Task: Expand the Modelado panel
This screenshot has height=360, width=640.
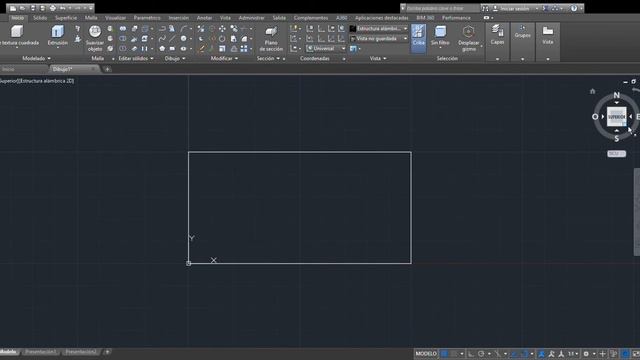Action: tap(36, 59)
